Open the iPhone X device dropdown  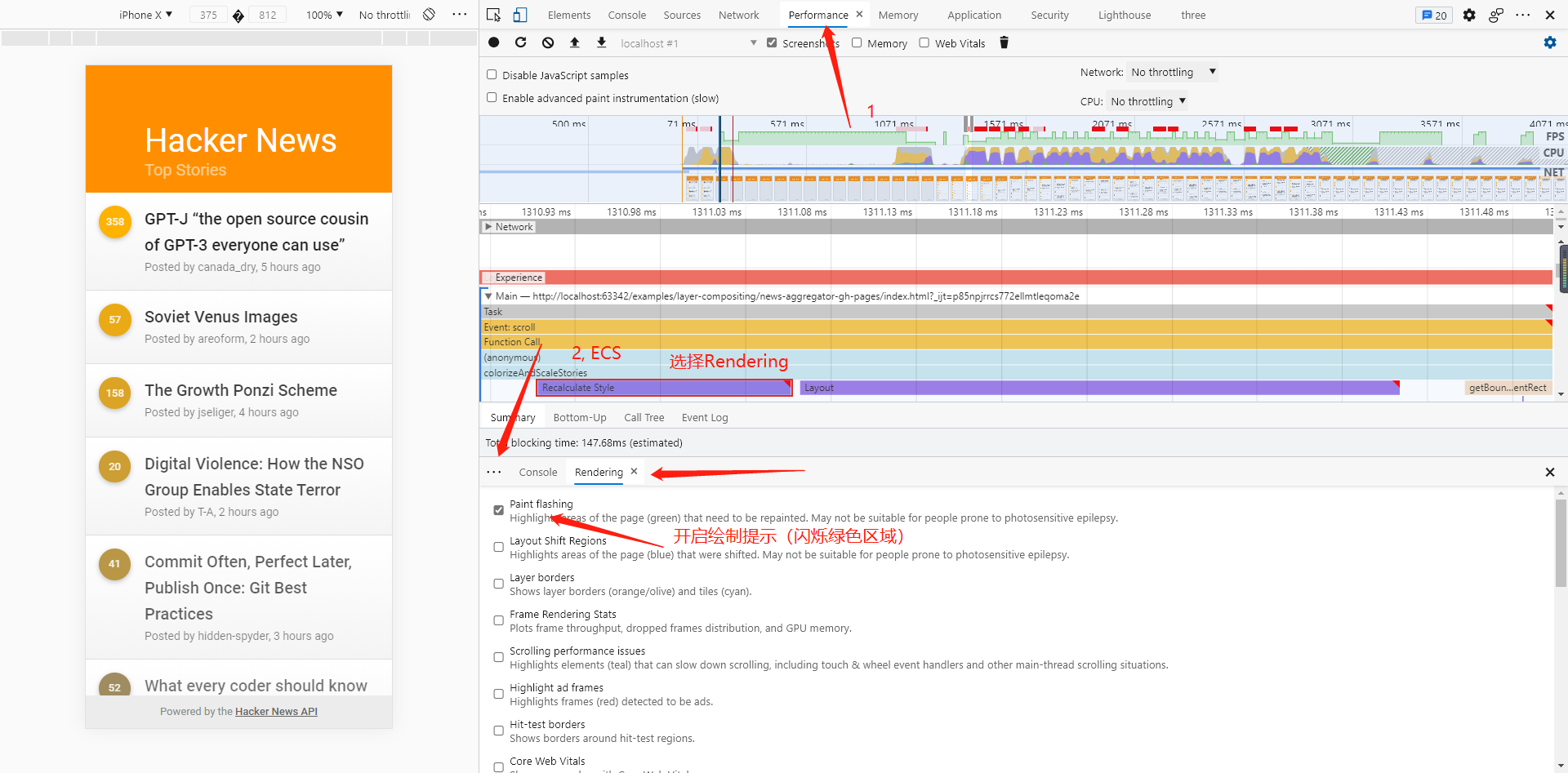click(145, 15)
